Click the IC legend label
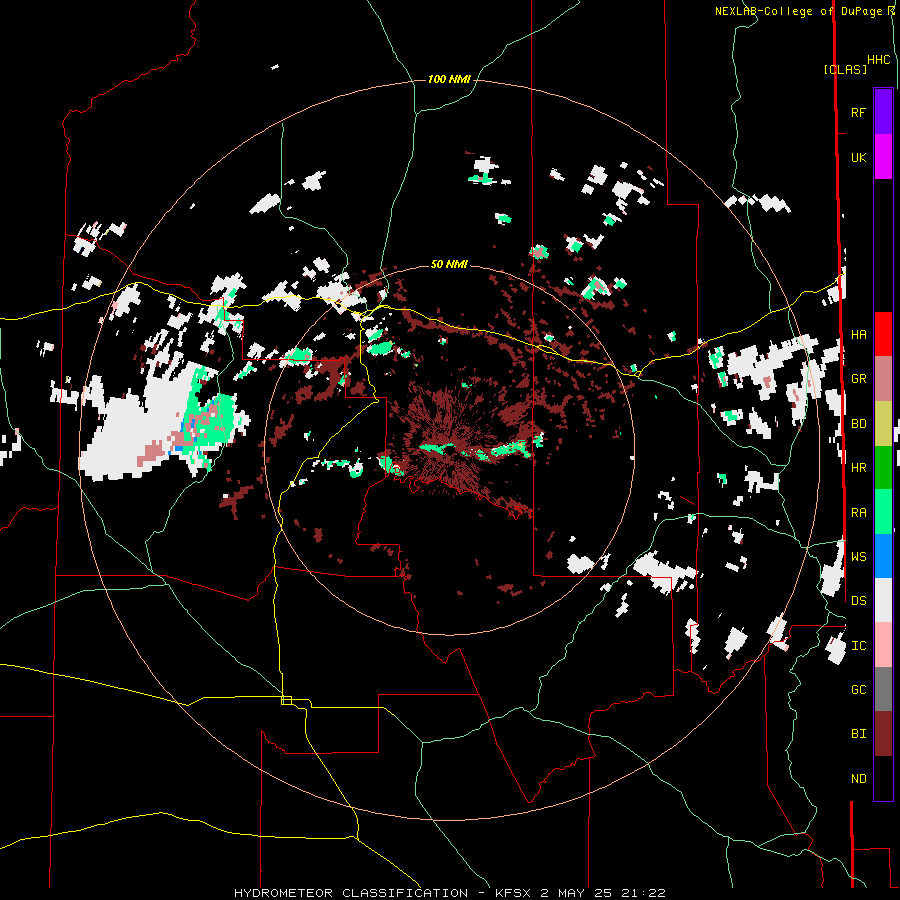 point(858,646)
